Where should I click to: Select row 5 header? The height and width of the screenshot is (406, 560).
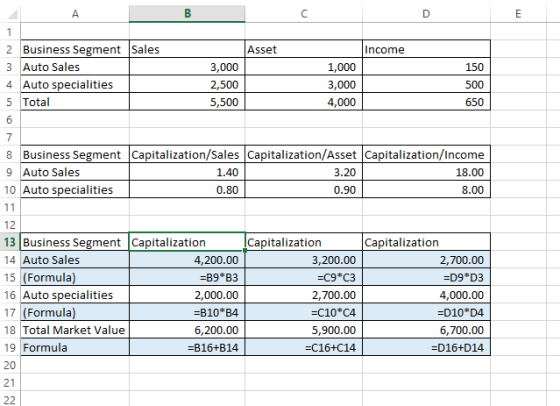[10, 102]
